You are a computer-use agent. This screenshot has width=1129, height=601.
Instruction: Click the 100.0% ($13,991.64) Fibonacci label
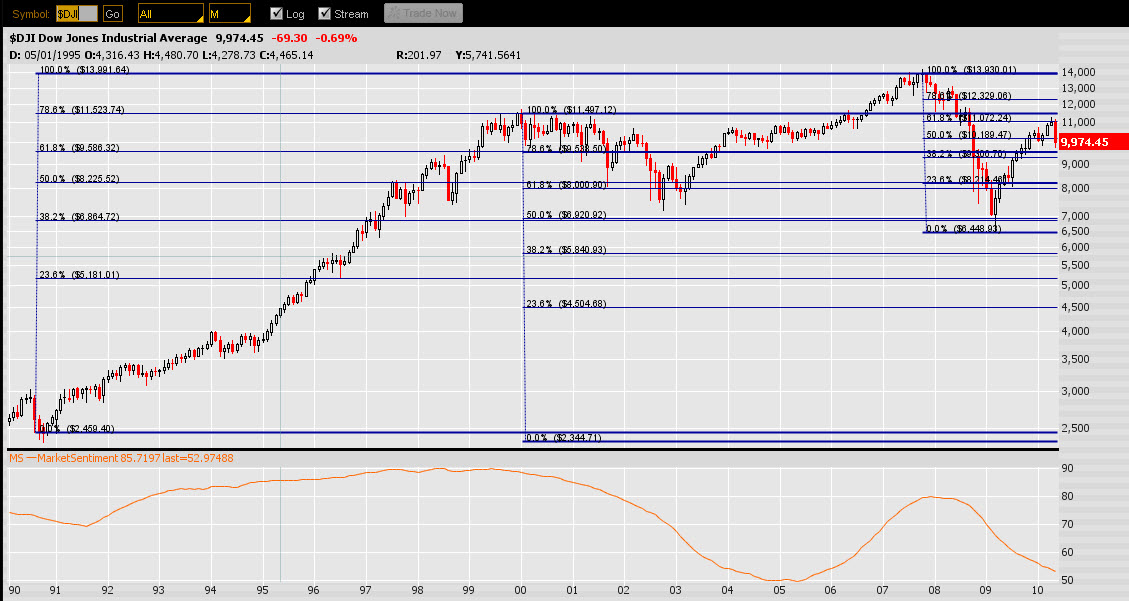pyautogui.click(x=84, y=70)
